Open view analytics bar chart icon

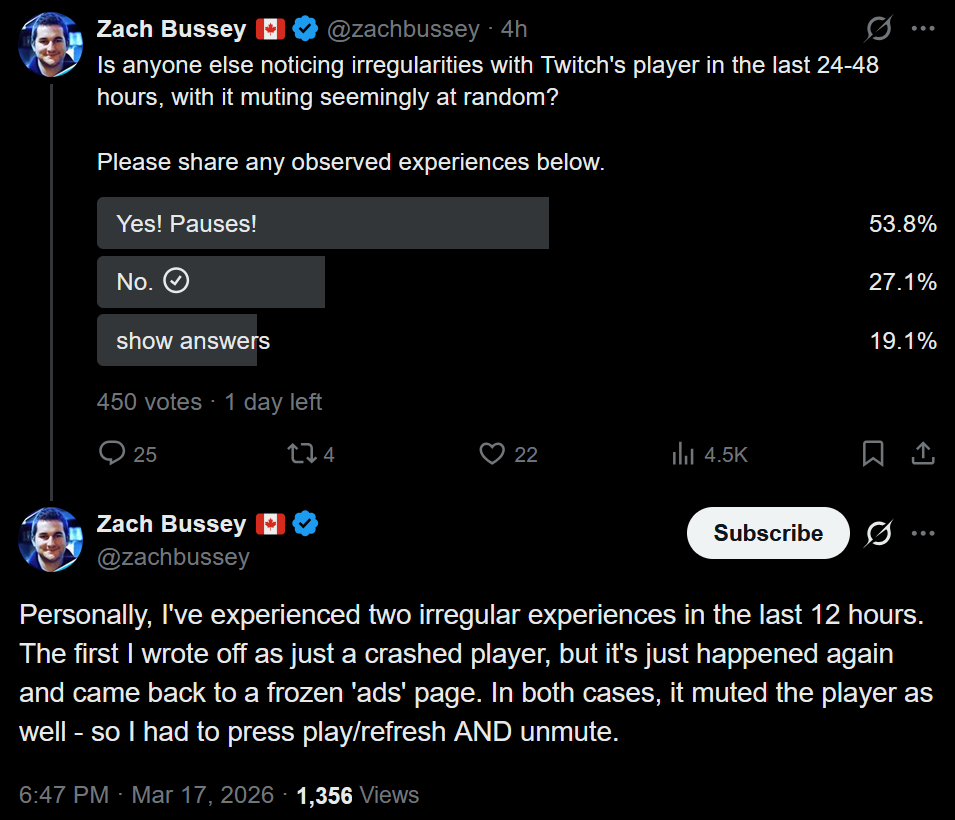(684, 454)
